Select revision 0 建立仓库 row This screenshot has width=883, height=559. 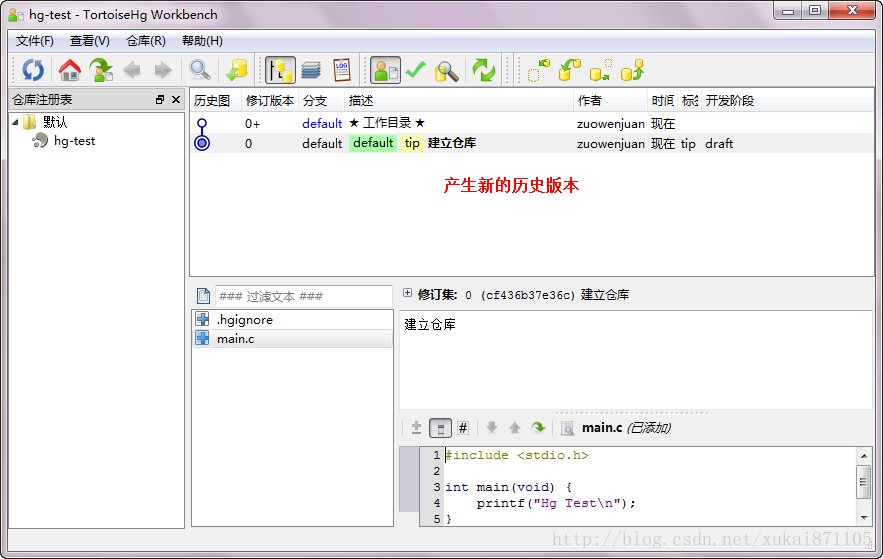[x=532, y=144]
